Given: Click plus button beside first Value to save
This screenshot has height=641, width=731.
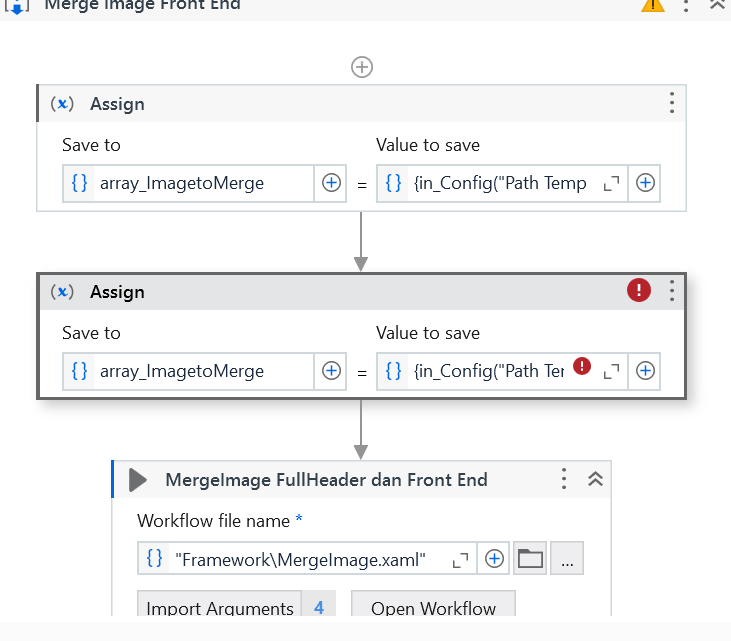Looking at the screenshot, I should (x=646, y=183).
